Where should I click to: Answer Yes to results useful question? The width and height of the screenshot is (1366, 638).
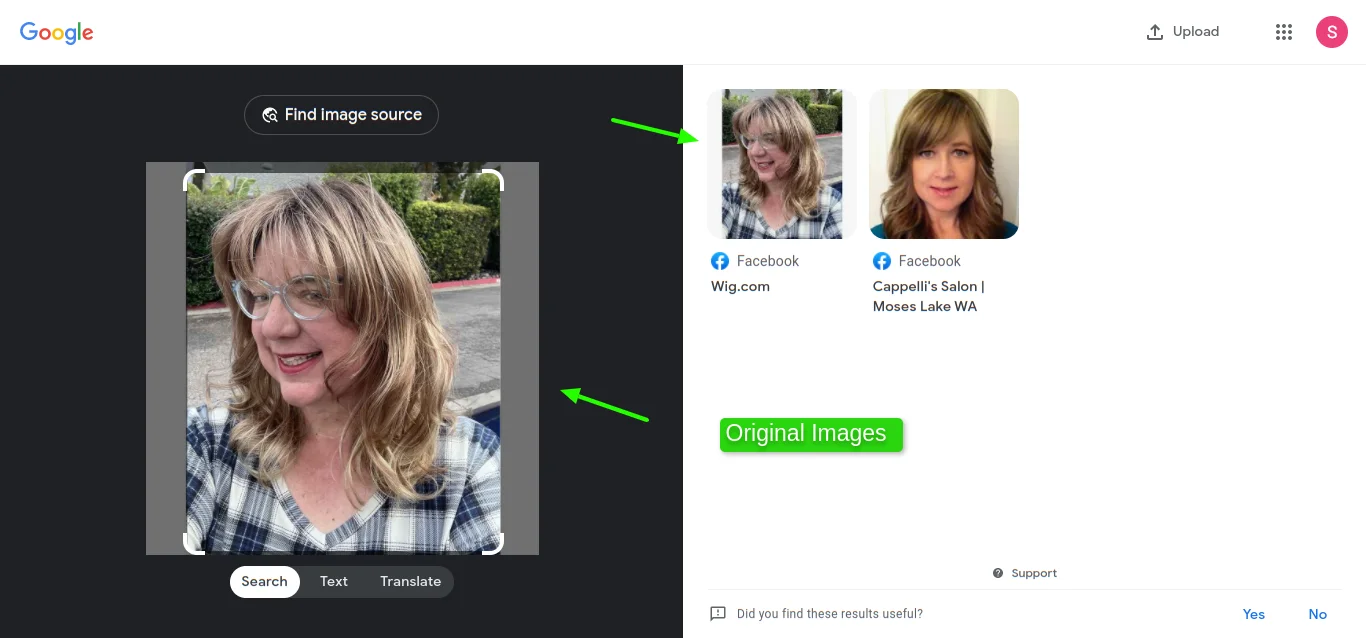pyautogui.click(x=1253, y=614)
